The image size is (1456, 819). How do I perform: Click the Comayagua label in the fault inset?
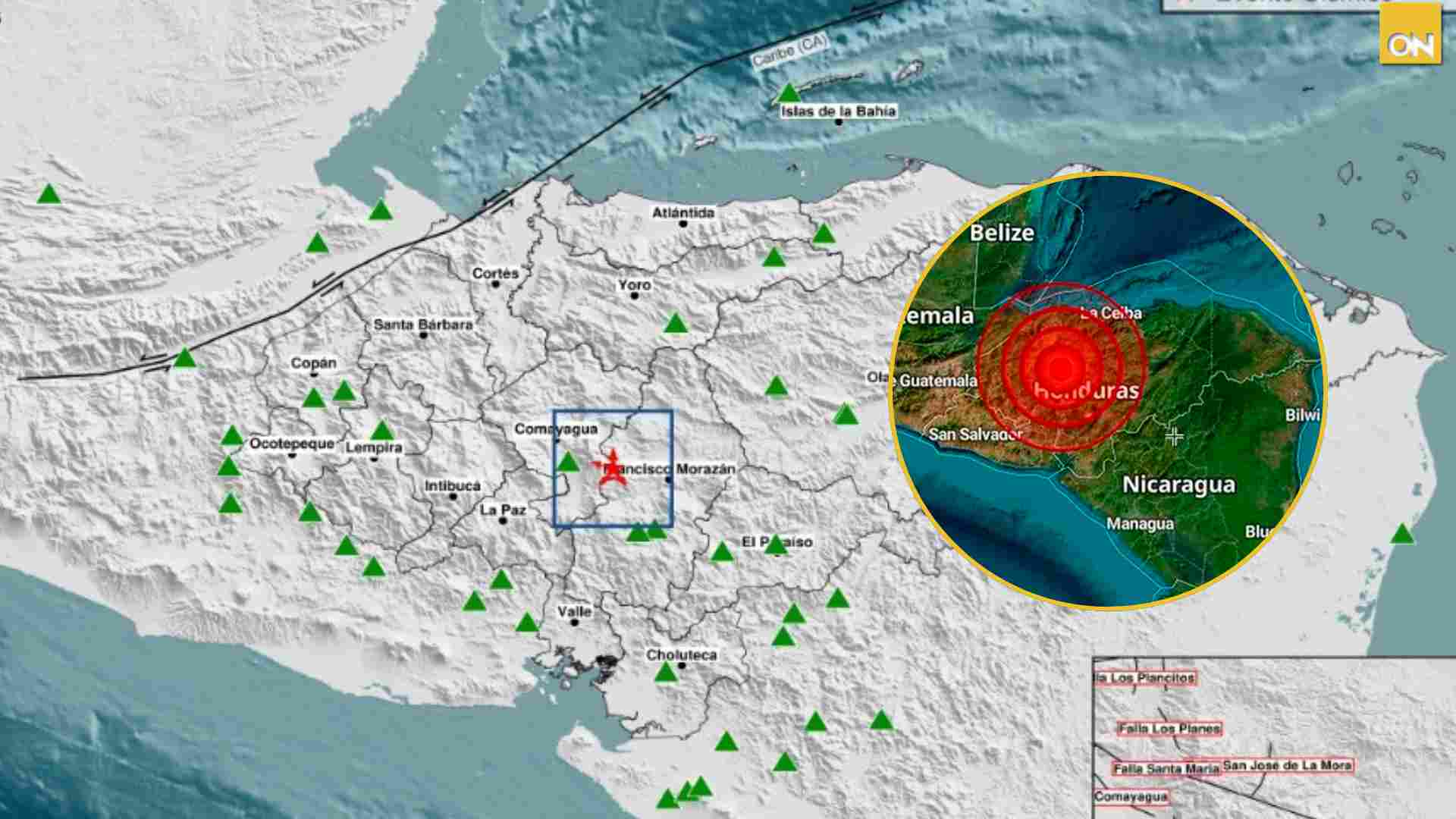click(1131, 797)
